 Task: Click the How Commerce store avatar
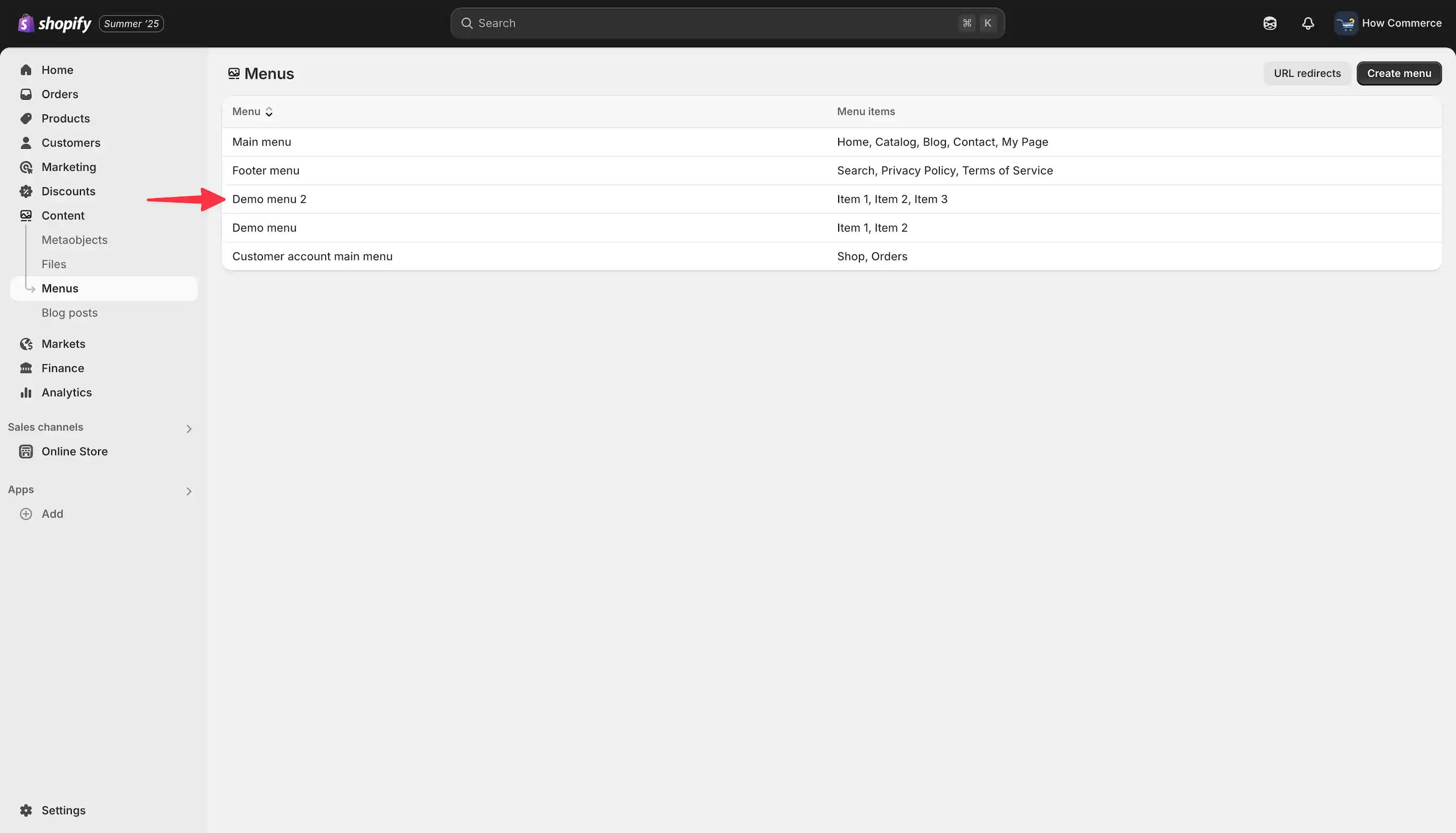pos(1346,23)
